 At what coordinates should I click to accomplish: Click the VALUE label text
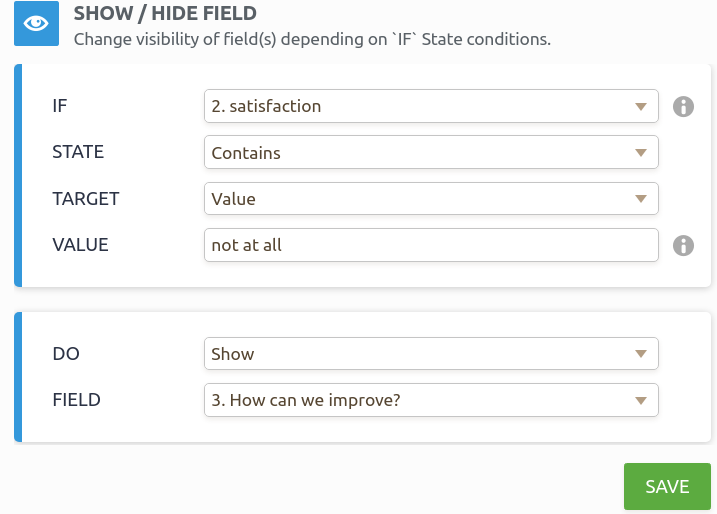tap(80, 245)
